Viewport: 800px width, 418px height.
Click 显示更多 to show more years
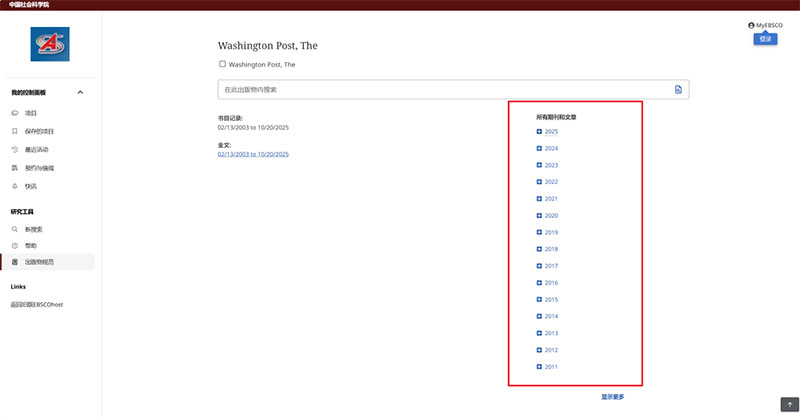click(x=613, y=397)
